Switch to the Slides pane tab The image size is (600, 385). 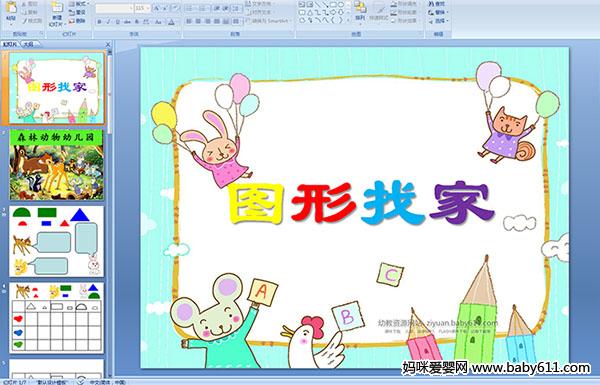[x=10, y=44]
